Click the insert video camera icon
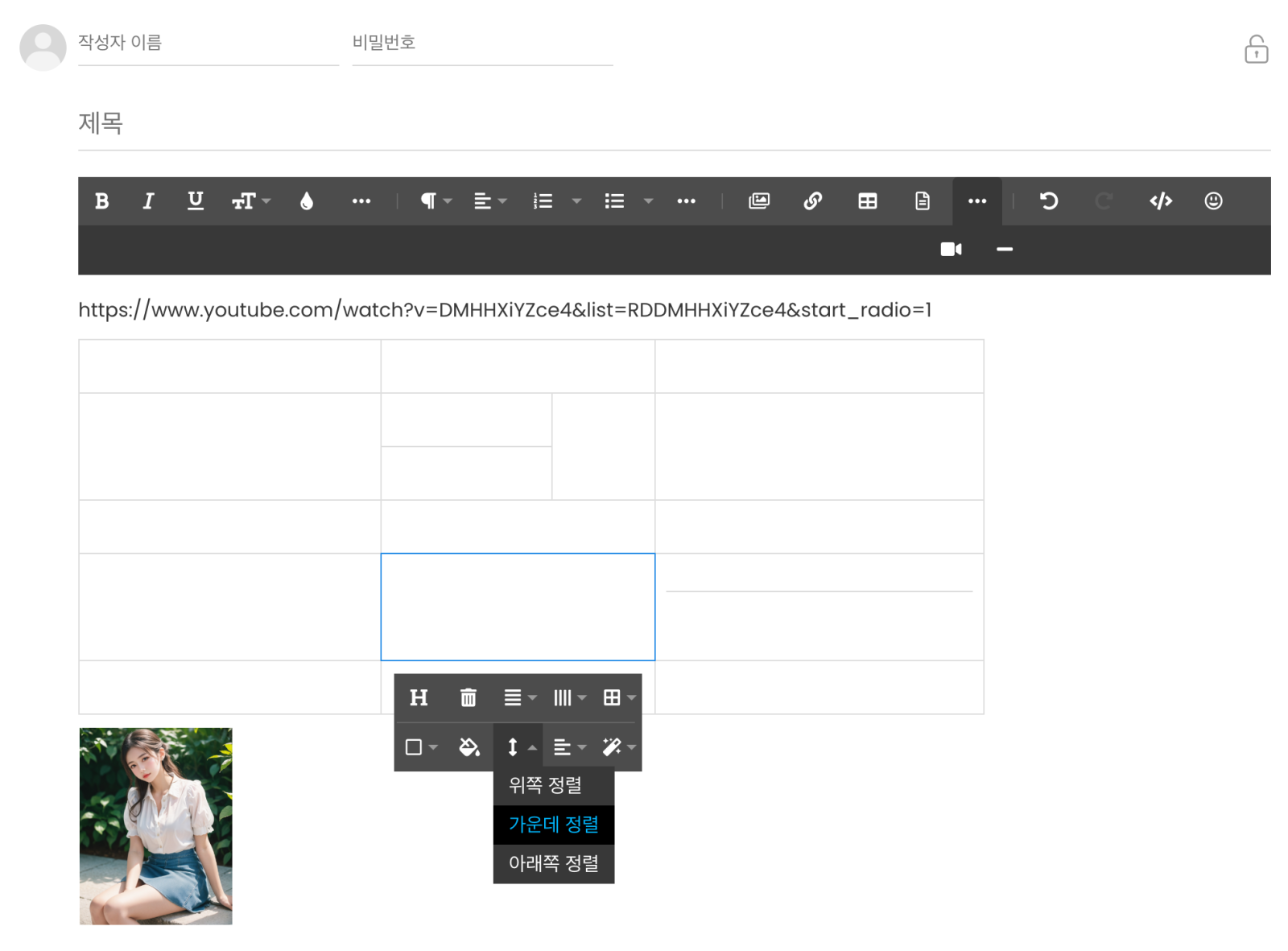 [x=951, y=250]
